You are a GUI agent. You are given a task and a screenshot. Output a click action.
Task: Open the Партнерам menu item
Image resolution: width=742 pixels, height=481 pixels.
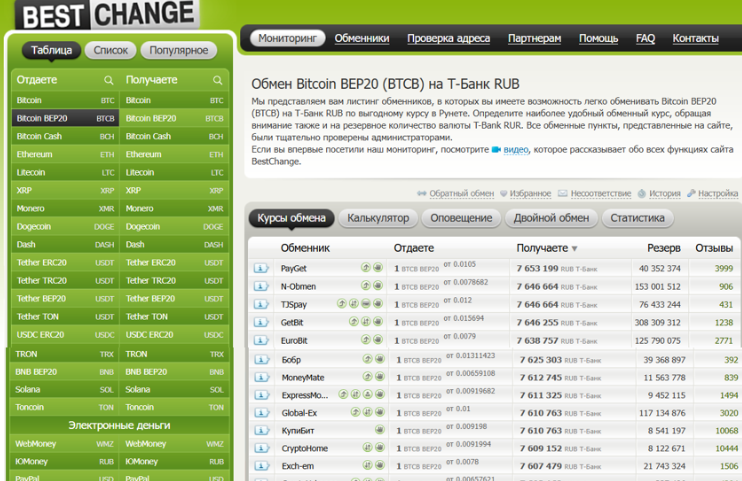[534, 38]
